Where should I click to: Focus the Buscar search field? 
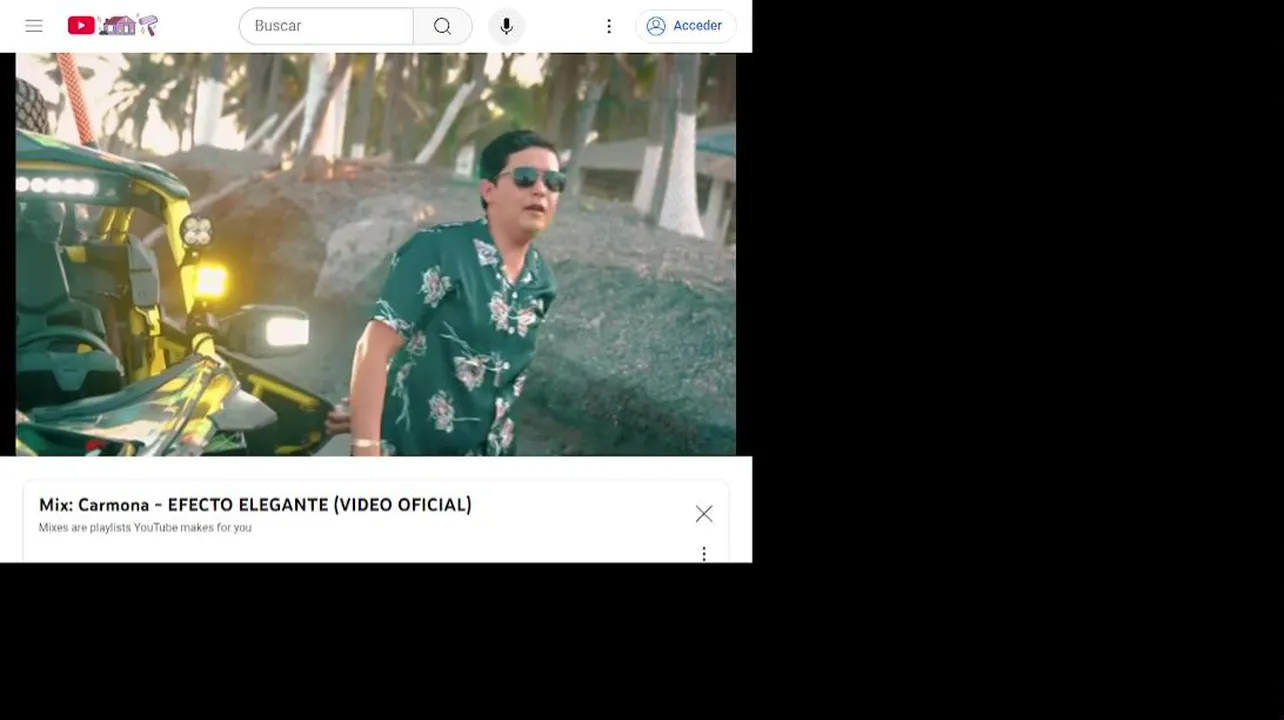326,26
